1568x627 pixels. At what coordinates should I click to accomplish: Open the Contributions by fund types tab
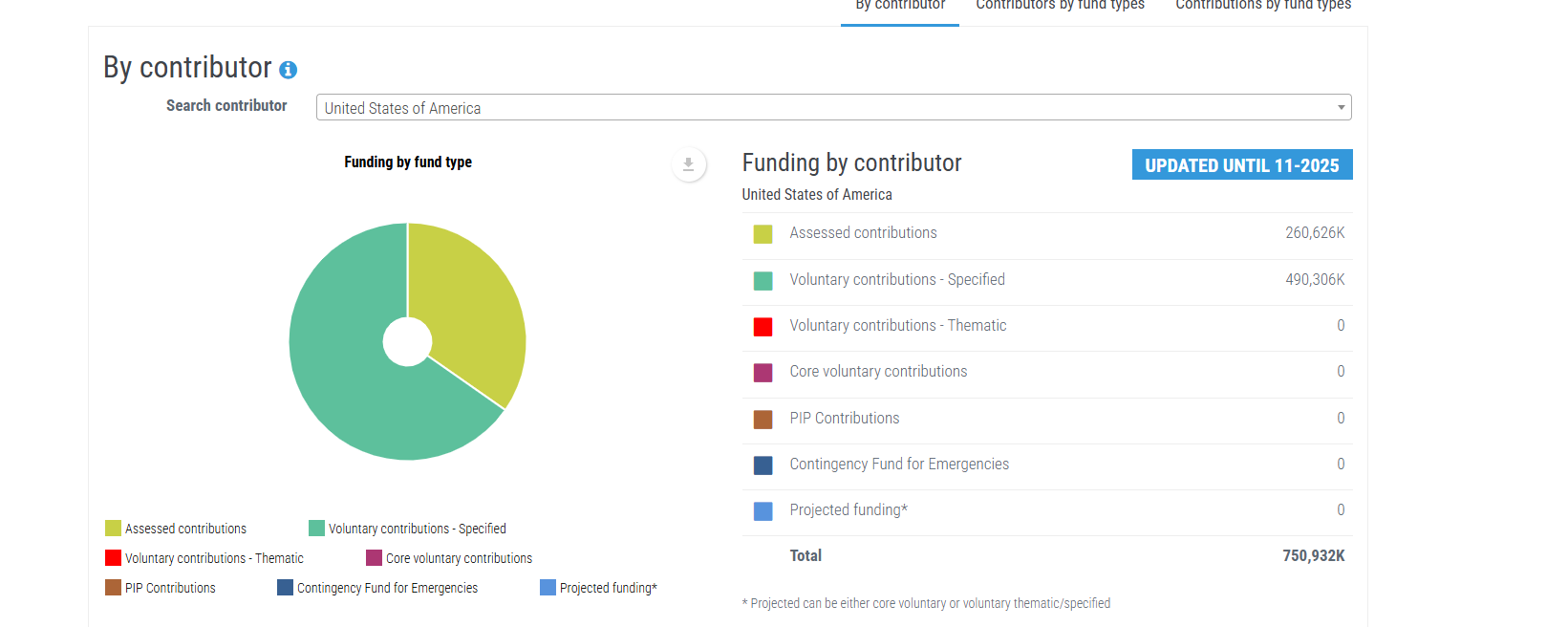pyautogui.click(x=1262, y=6)
